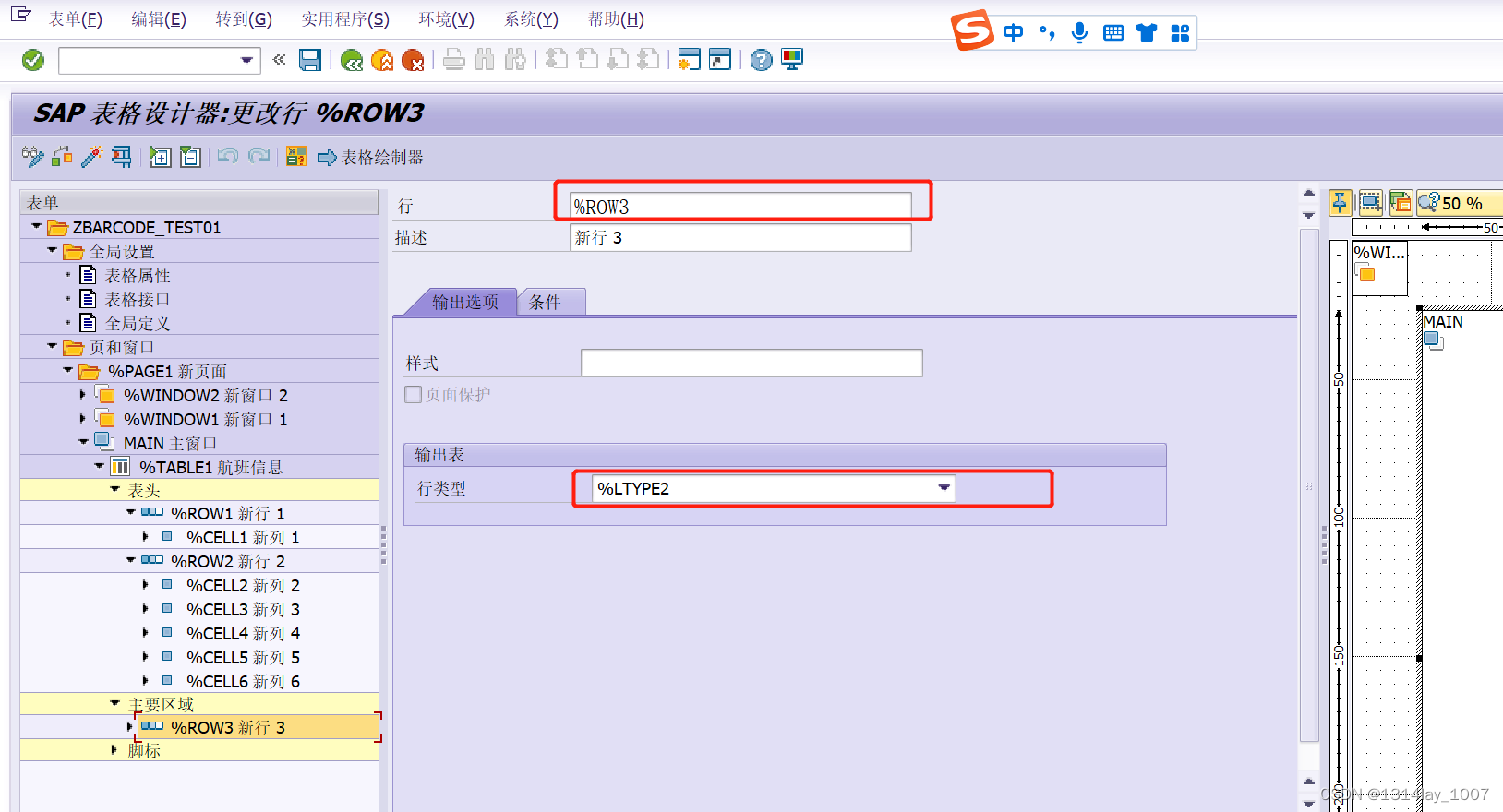Image resolution: width=1503 pixels, height=812 pixels.
Task: Click the blue Help question mark icon
Action: (x=761, y=60)
